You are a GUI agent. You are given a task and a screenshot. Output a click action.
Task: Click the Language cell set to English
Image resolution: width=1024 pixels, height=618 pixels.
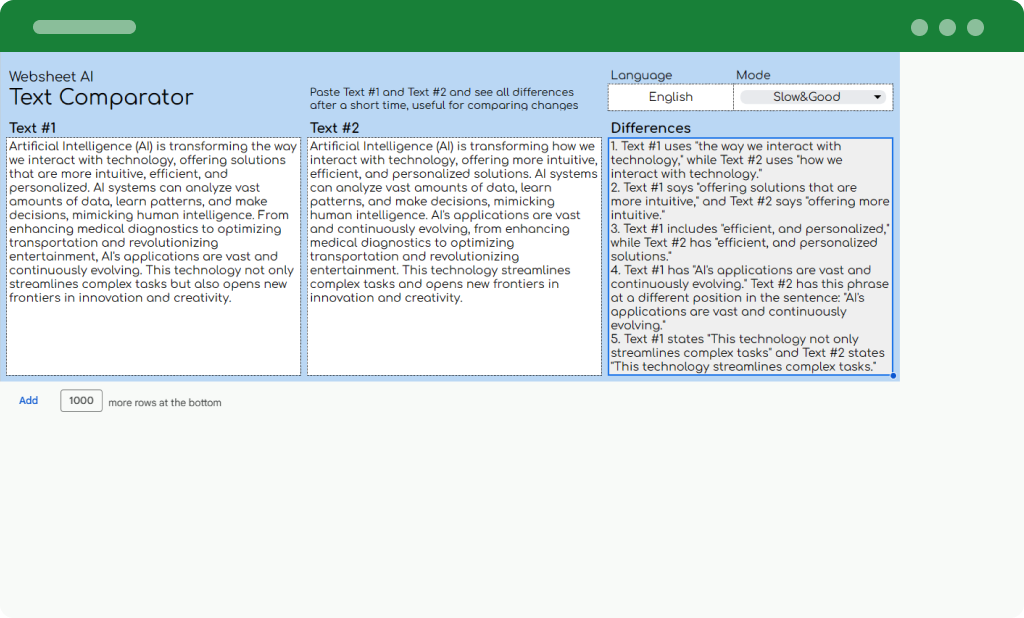[671, 97]
